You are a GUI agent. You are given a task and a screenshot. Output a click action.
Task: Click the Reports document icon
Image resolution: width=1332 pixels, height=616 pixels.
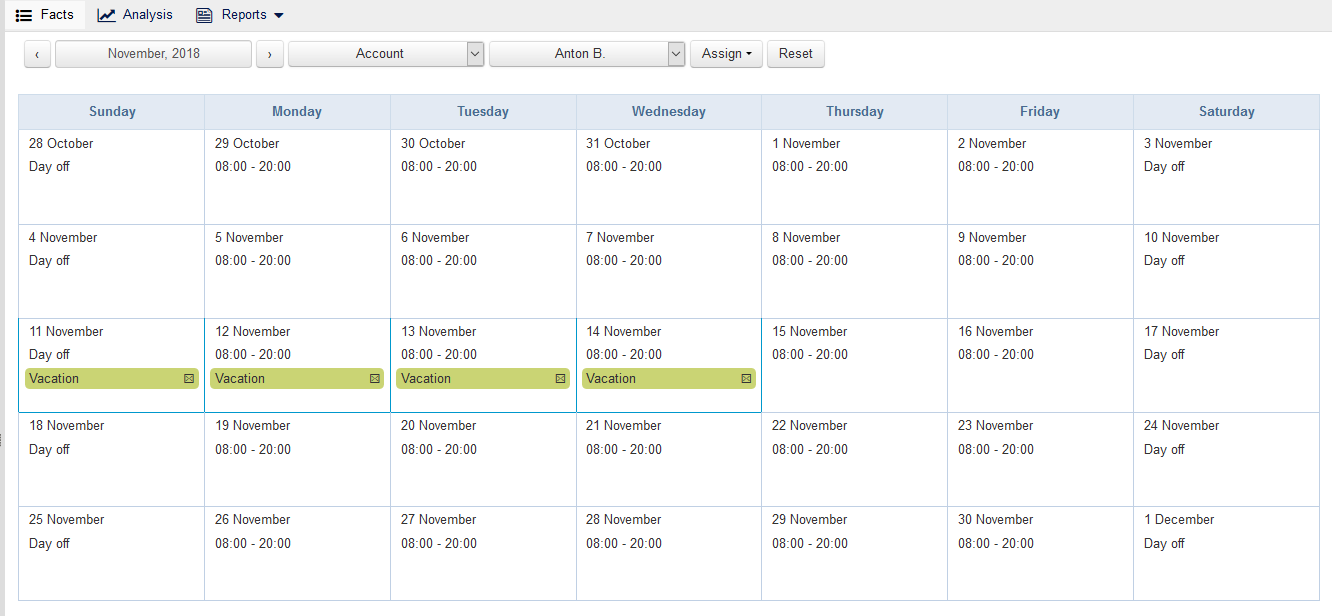pyautogui.click(x=203, y=14)
